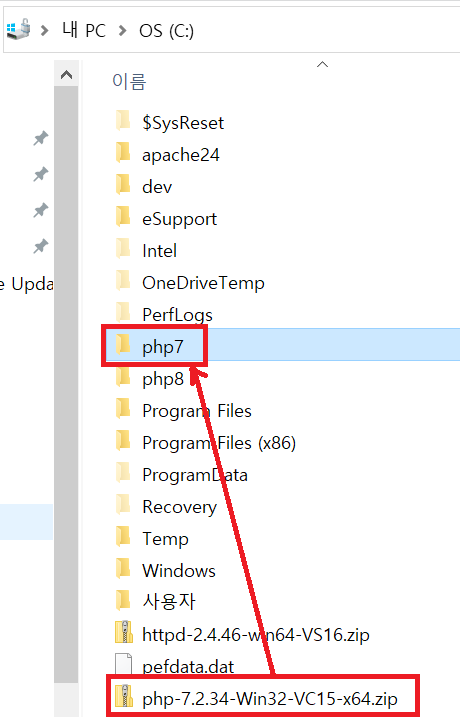Click the first pin icon in navigation pane

click(41, 138)
